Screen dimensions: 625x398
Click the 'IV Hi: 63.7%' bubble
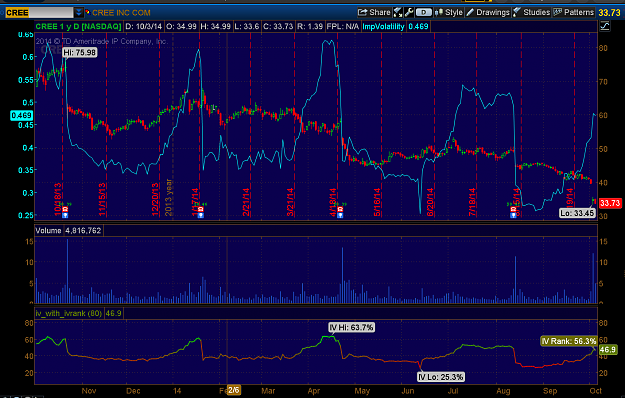tap(351, 327)
